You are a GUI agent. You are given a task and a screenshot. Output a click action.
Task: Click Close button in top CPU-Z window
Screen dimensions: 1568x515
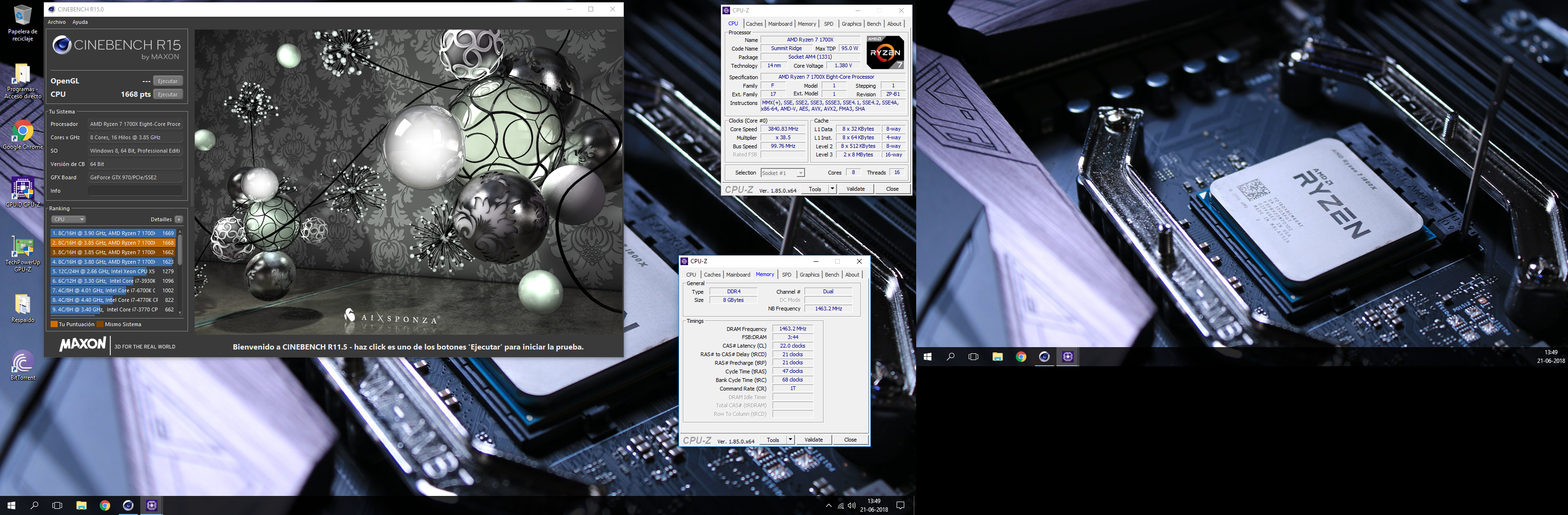[x=892, y=189]
